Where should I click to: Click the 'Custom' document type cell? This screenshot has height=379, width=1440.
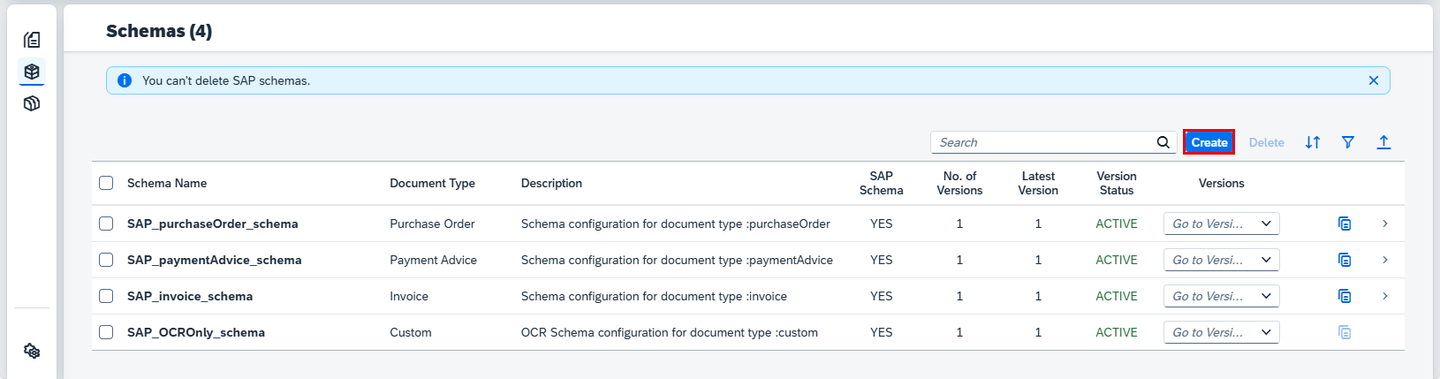[411, 332]
